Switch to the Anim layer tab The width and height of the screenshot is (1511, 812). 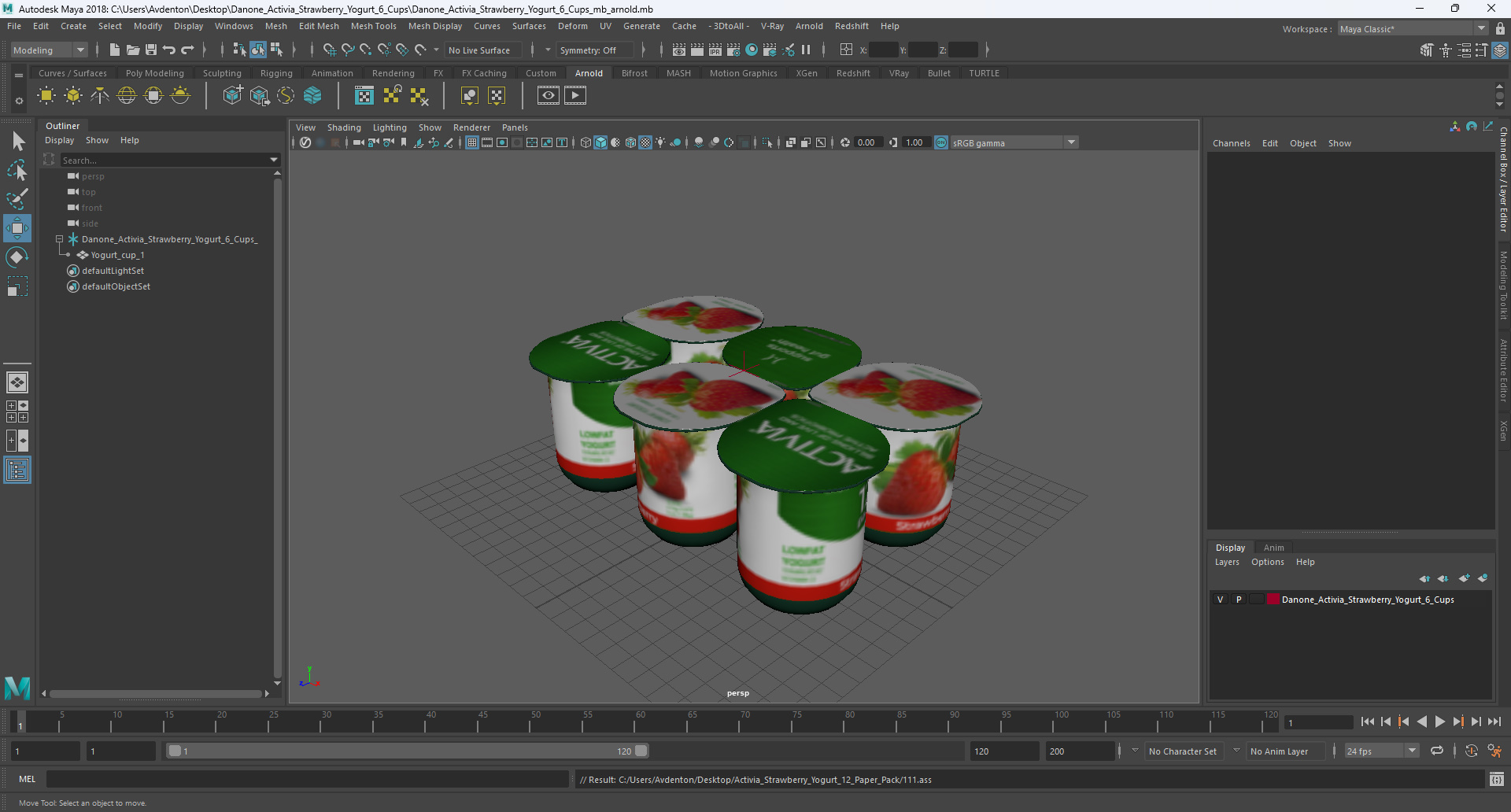(x=1273, y=548)
